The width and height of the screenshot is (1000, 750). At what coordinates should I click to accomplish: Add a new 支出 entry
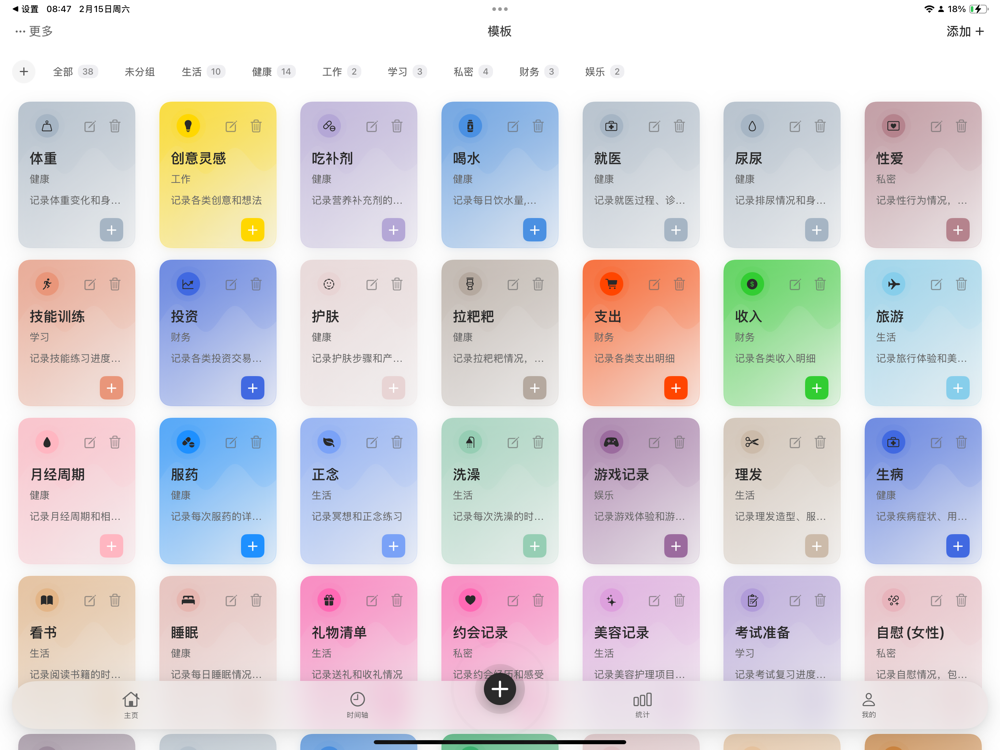676,388
